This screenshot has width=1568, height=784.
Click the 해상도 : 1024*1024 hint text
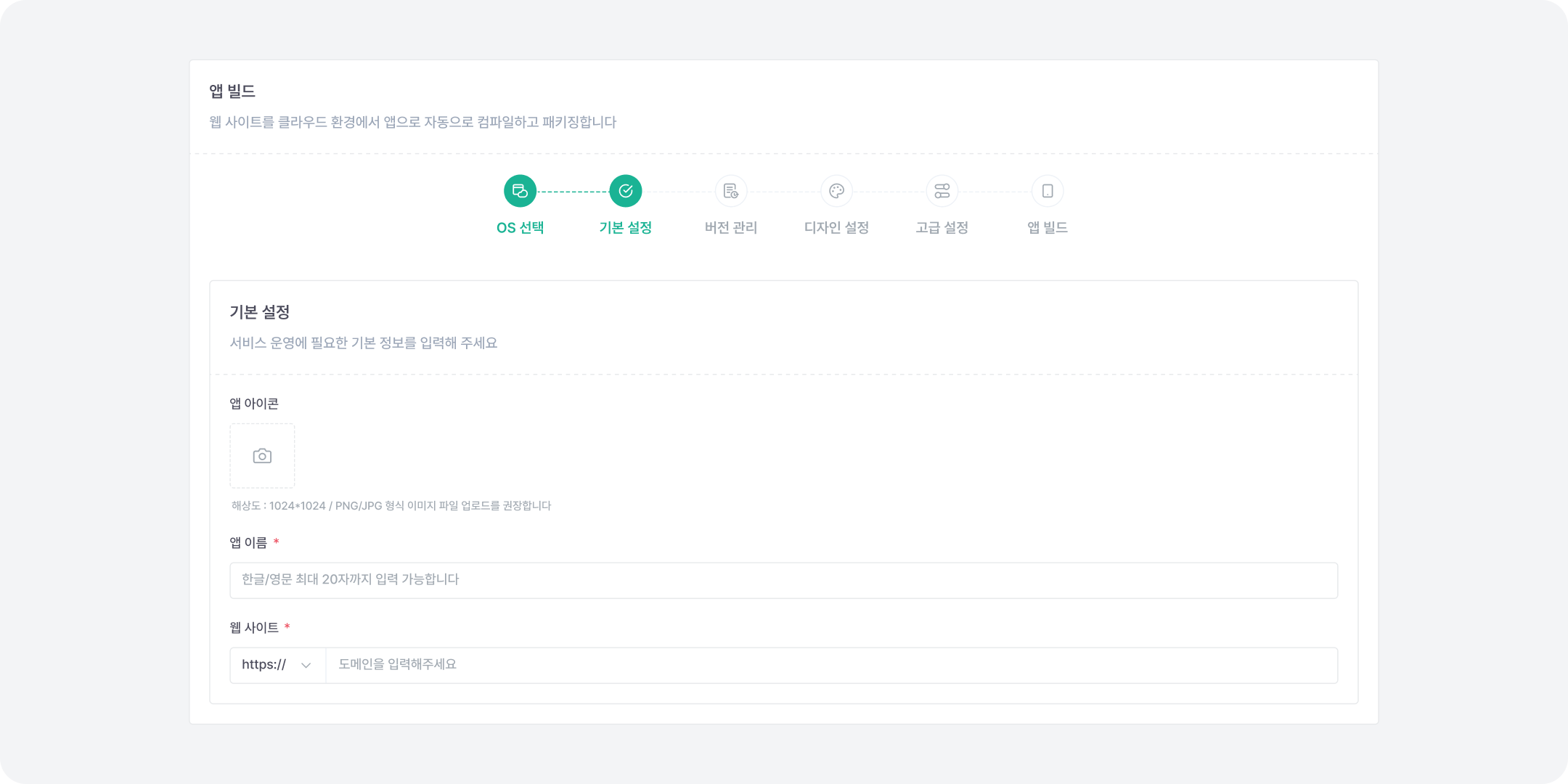pos(391,506)
